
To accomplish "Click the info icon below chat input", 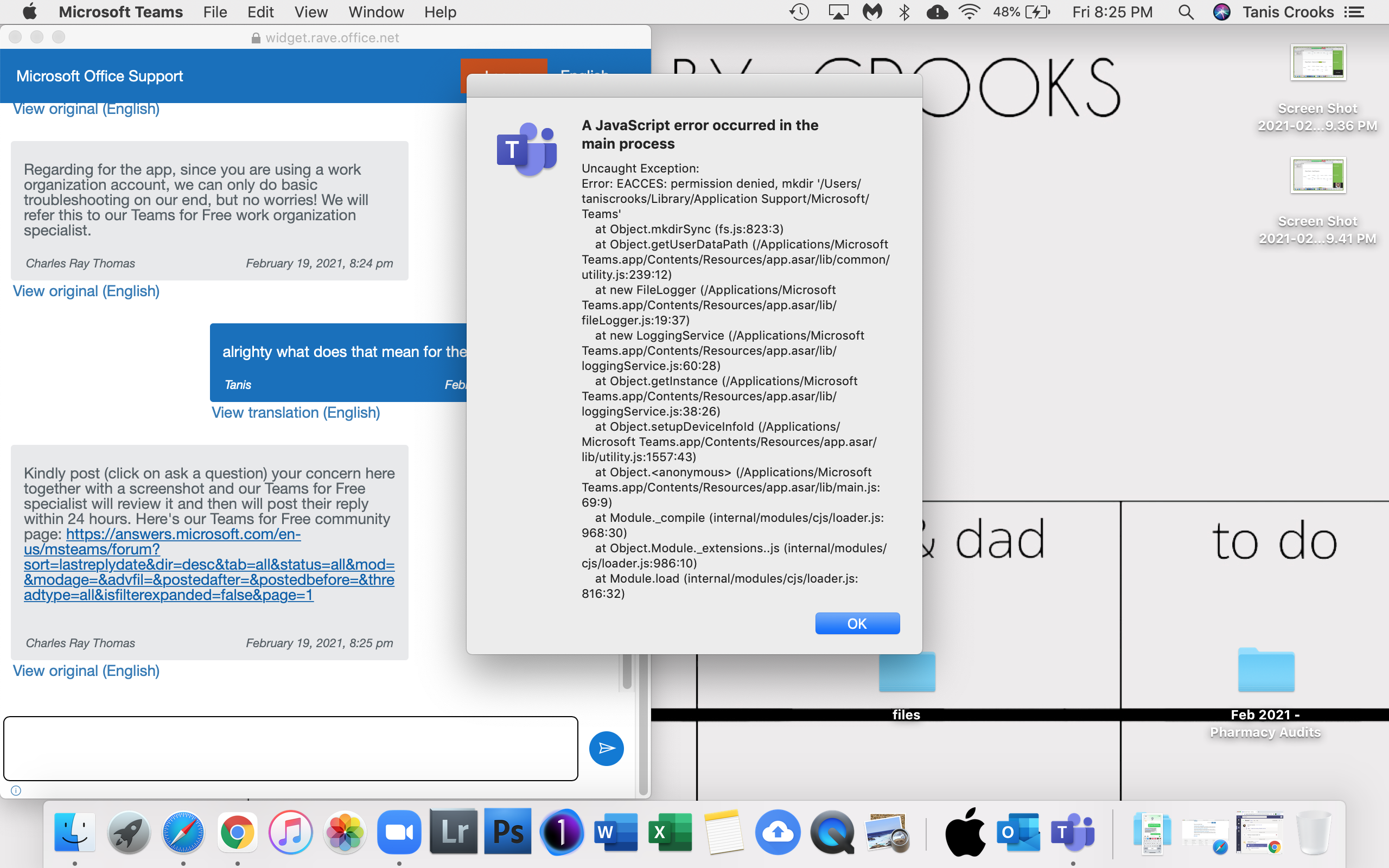I will point(16,790).
